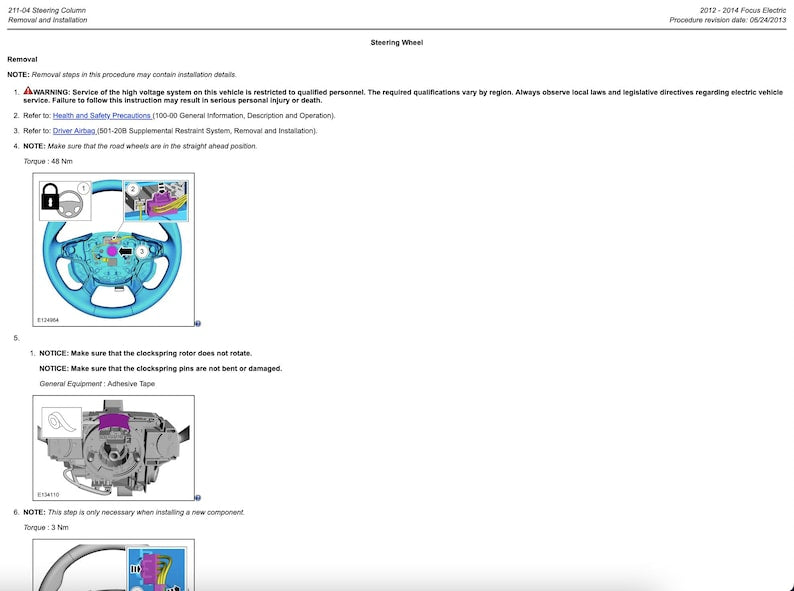Click the magenta bolt at steering wheel center
Viewport: 794px width, 591px height.
point(113,252)
